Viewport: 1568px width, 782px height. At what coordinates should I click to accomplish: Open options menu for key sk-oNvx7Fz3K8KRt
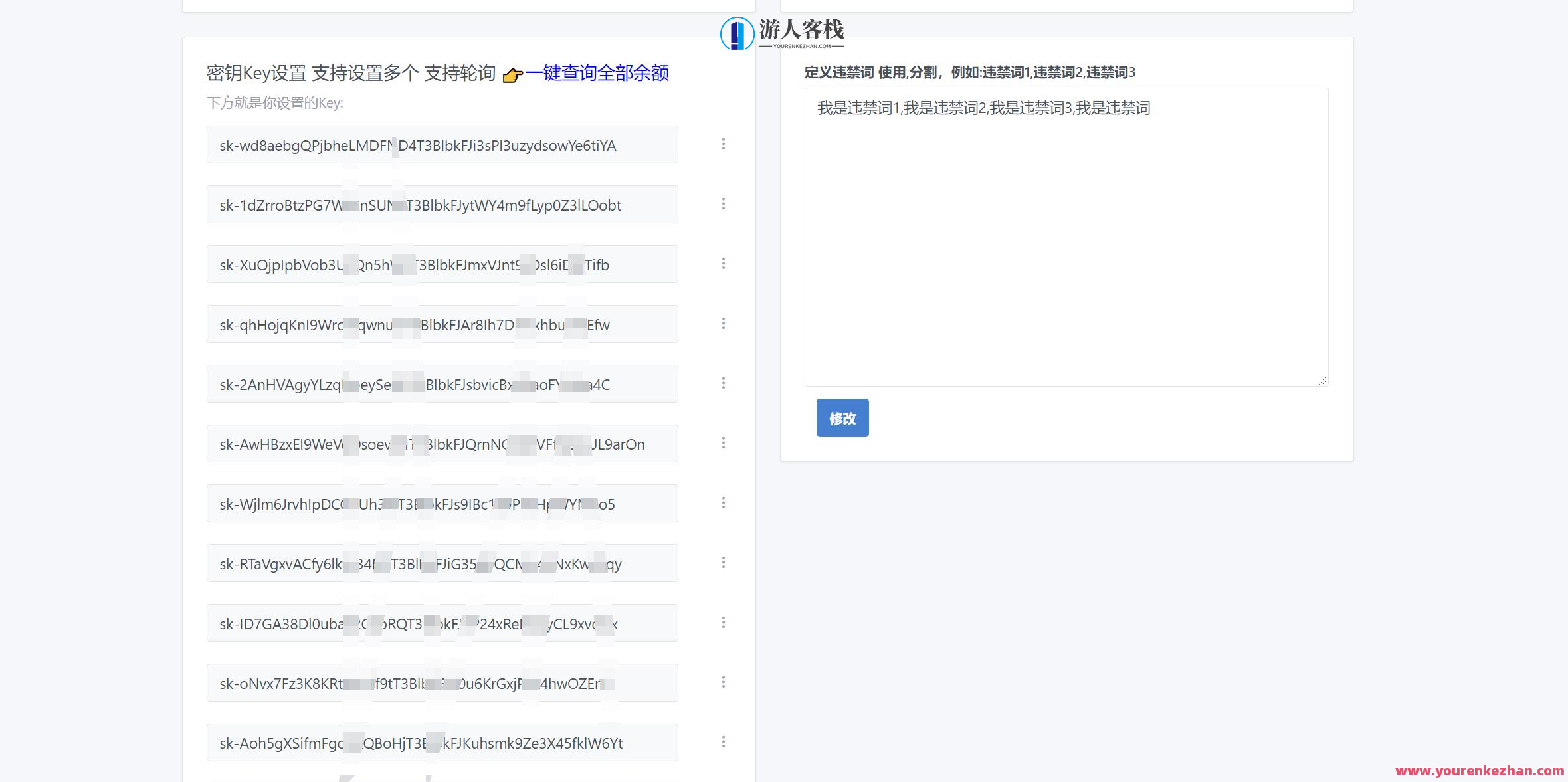724,682
